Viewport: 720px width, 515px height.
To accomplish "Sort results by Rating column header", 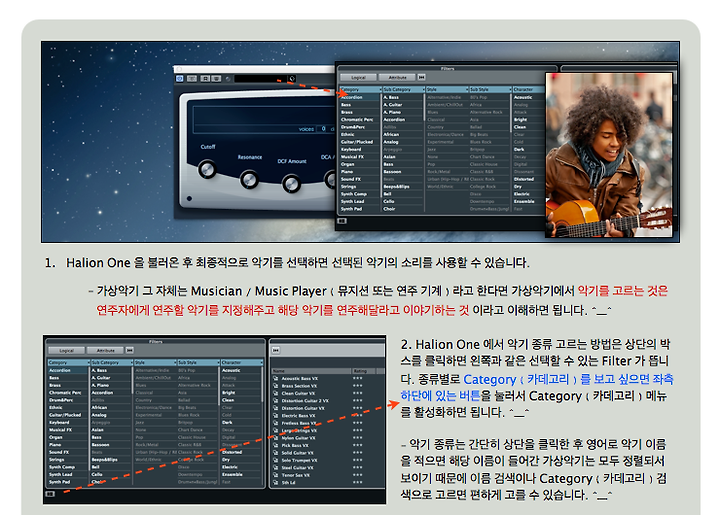I will click(x=364, y=370).
